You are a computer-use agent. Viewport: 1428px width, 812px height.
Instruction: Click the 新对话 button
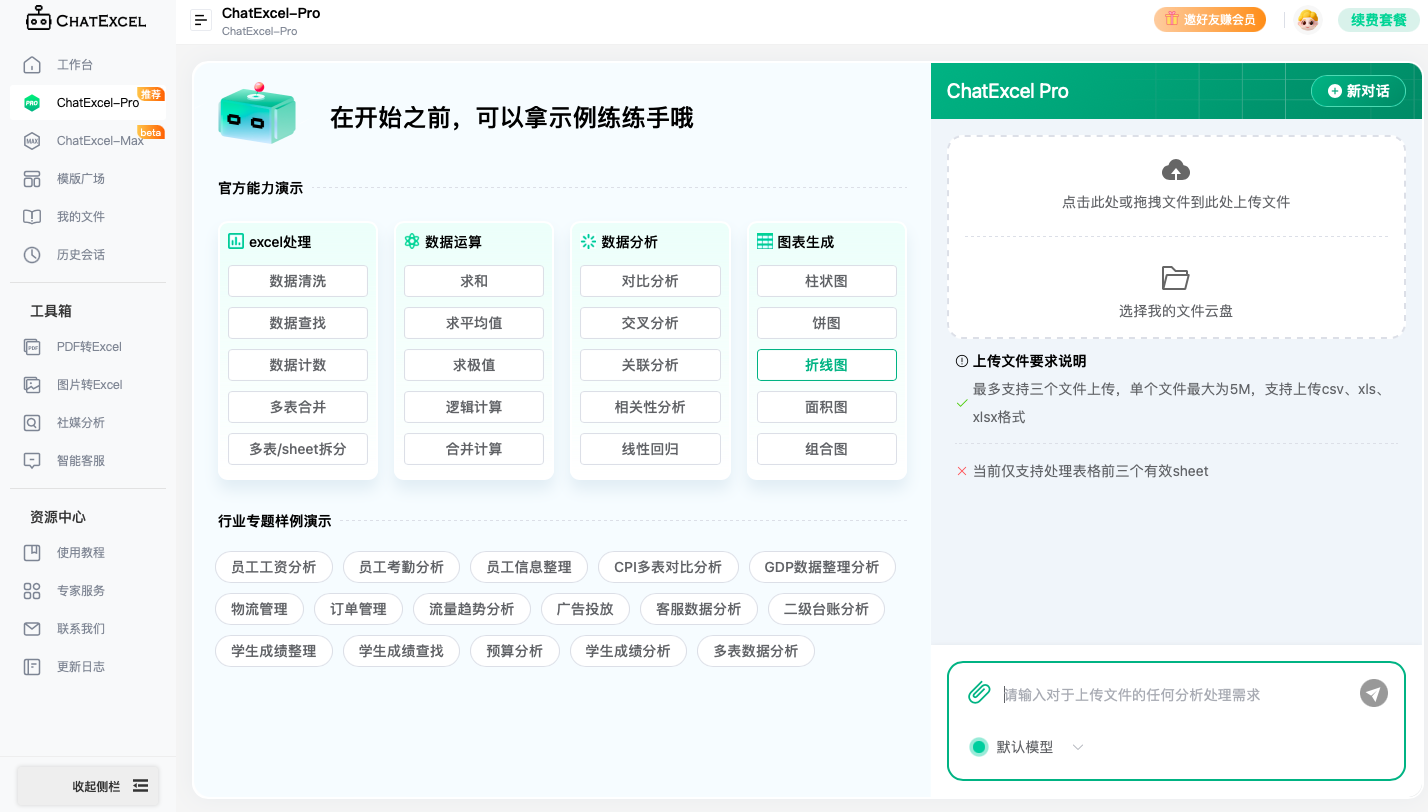[1358, 91]
